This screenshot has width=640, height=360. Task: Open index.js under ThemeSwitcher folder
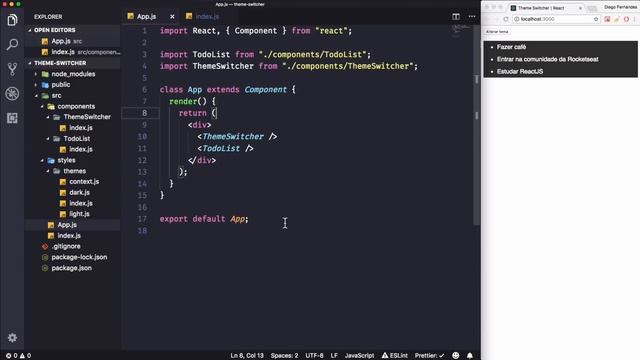pos(81,128)
